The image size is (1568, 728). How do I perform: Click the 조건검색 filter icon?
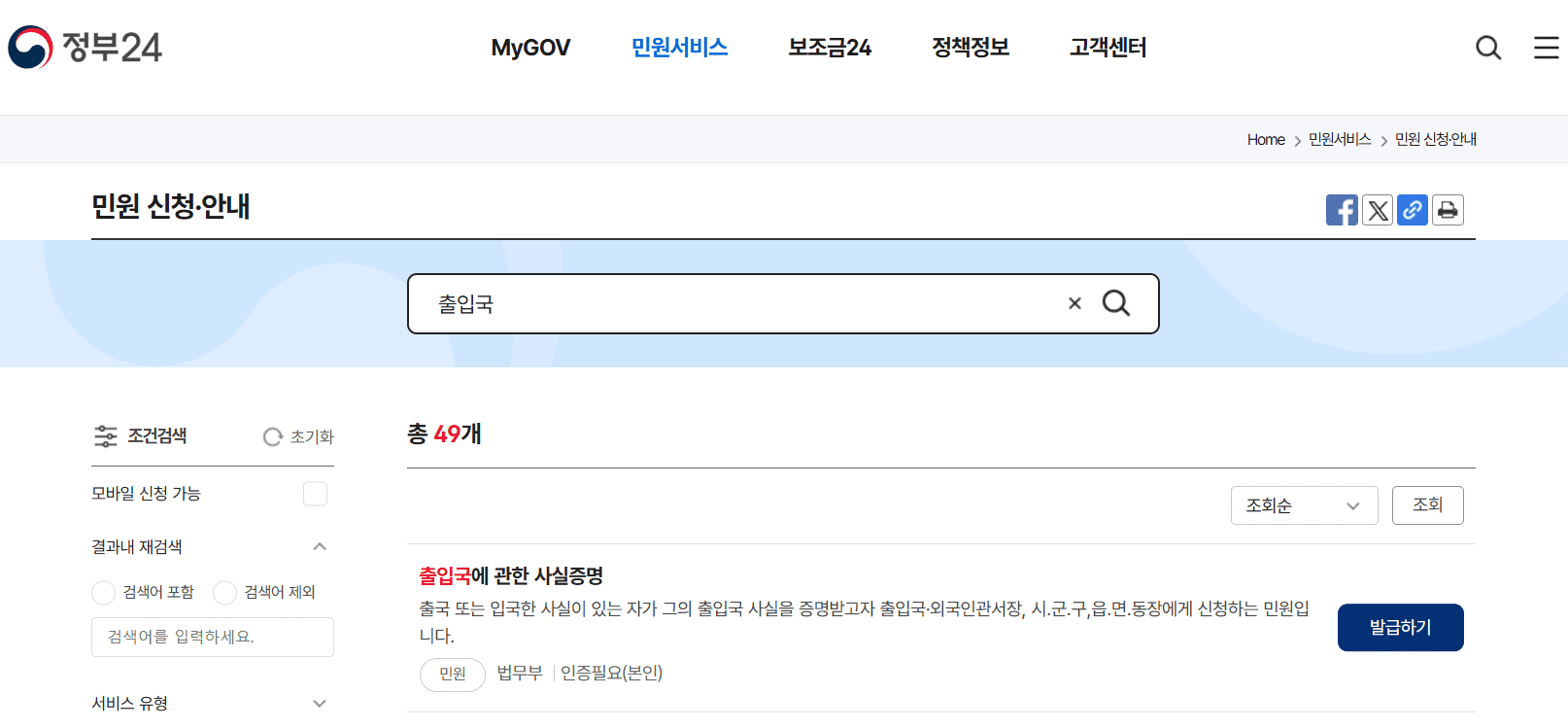click(x=105, y=436)
